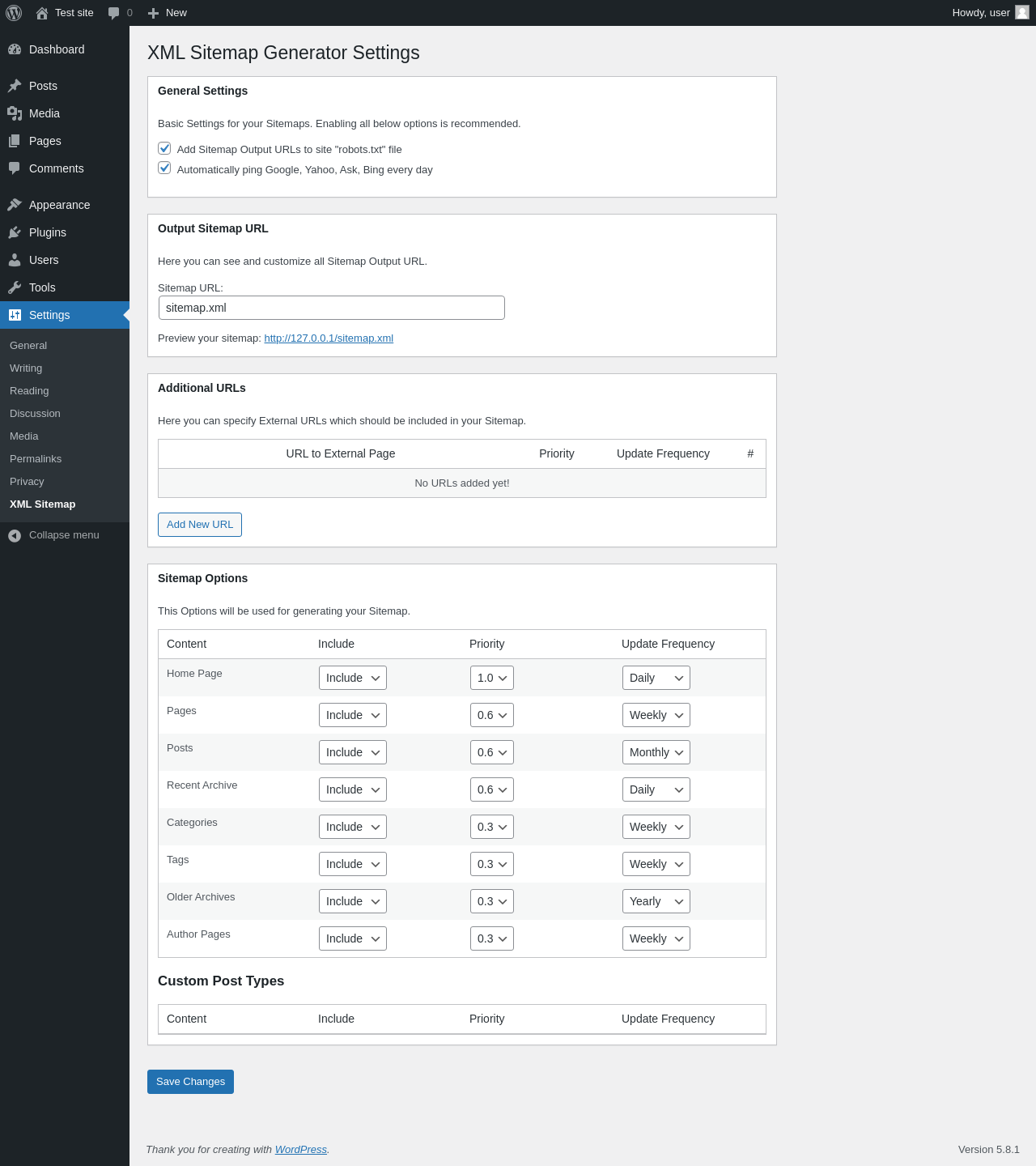The width and height of the screenshot is (1036, 1166).
Task: Open Home Page priority dropdown
Action: coord(491,678)
